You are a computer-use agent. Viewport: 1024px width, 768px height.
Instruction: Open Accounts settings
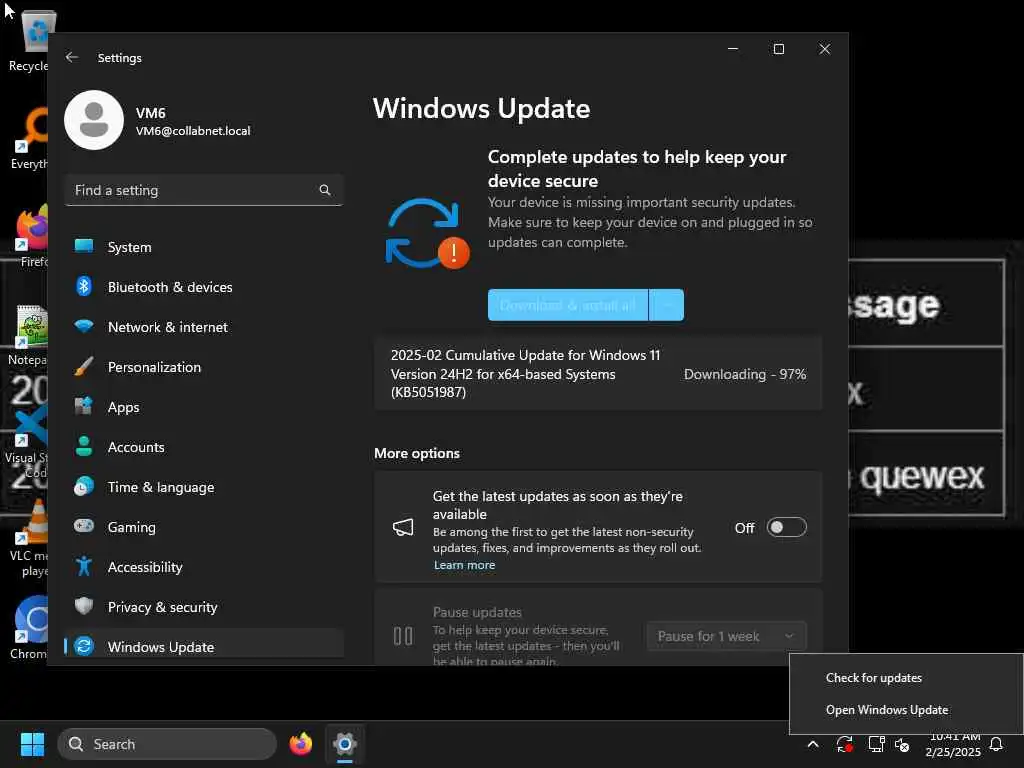tap(204, 447)
